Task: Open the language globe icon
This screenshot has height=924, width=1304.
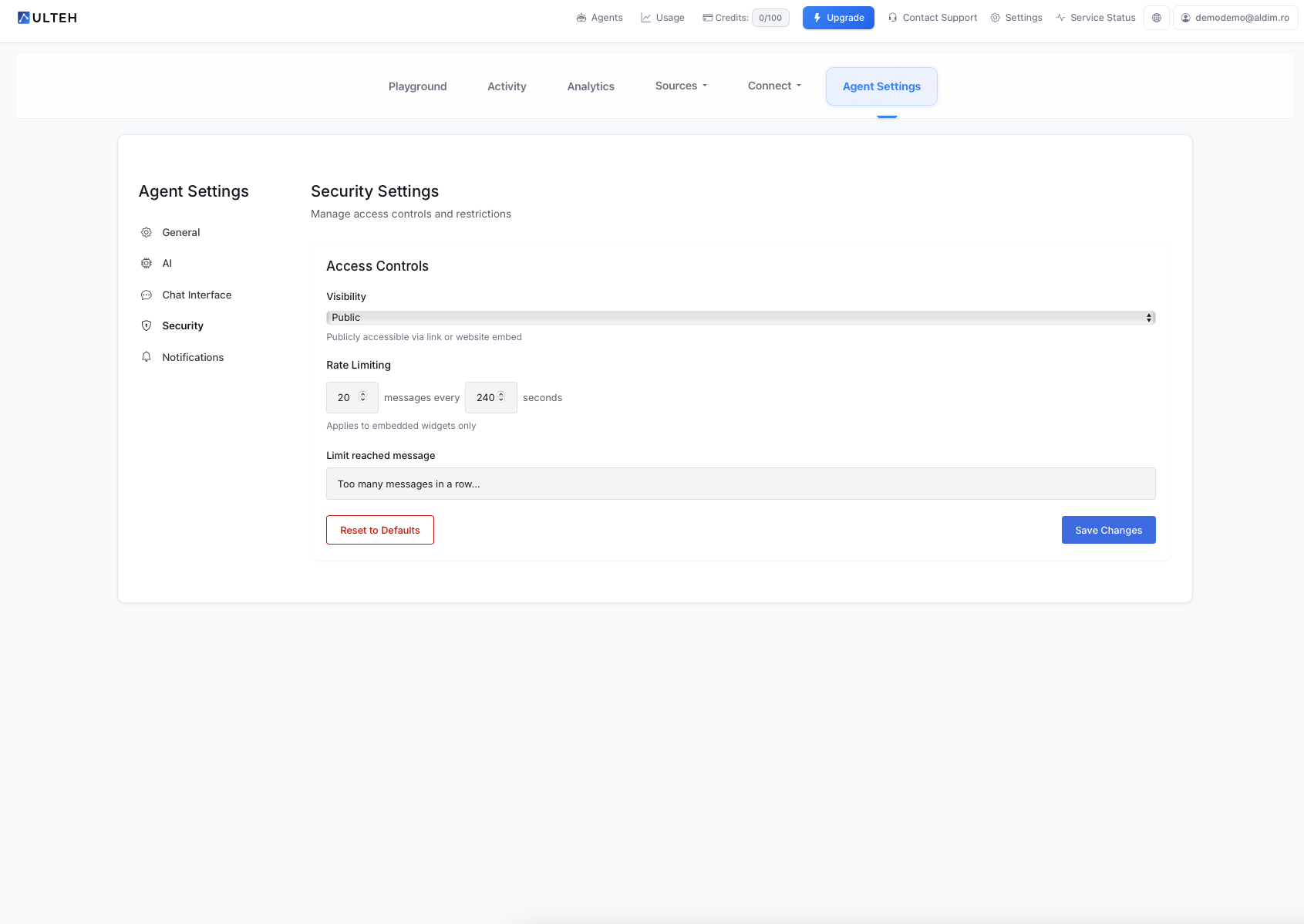Action: coord(1156,18)
